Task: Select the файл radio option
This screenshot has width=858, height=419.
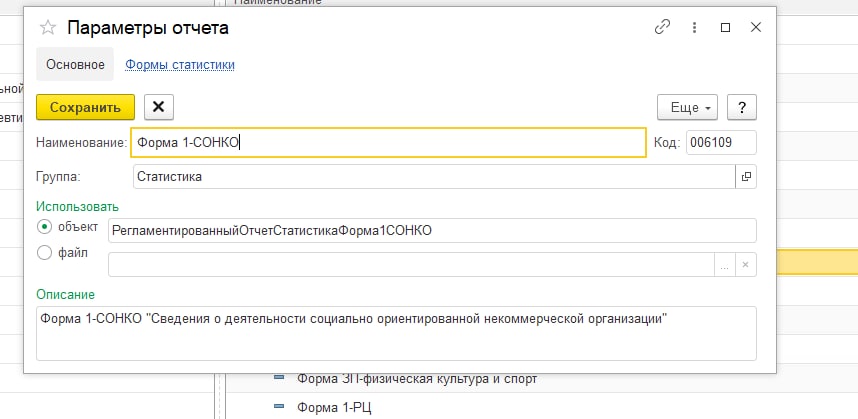Action: pos(44,253)
